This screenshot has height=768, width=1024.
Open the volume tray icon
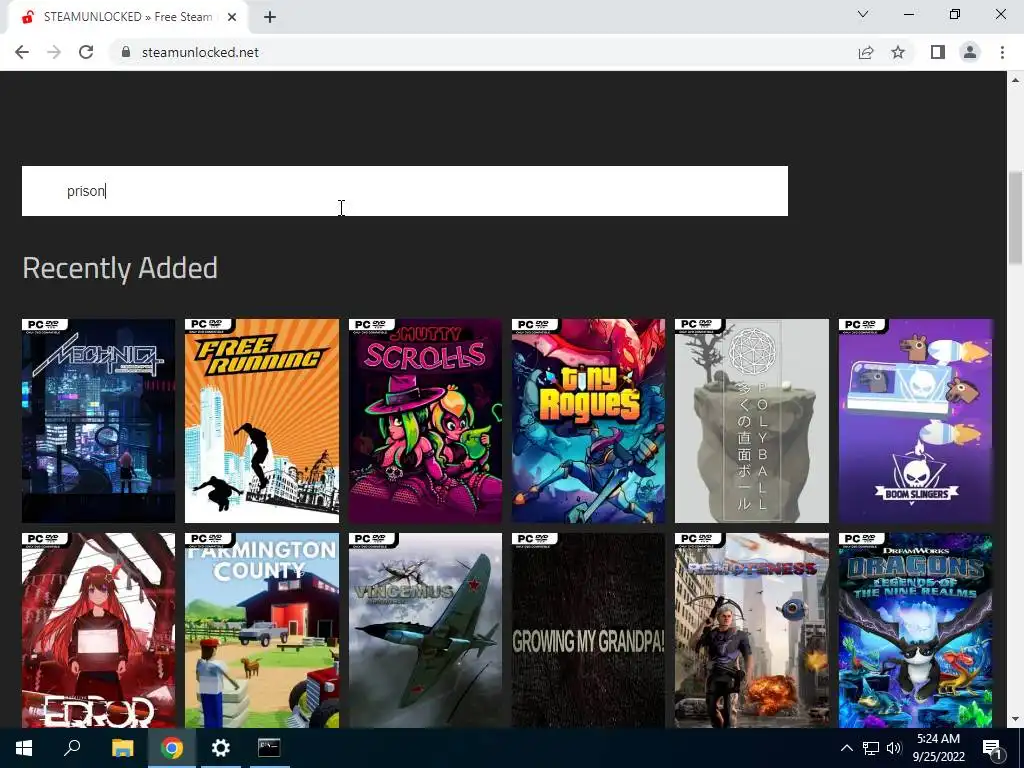(x=894, y=748)
